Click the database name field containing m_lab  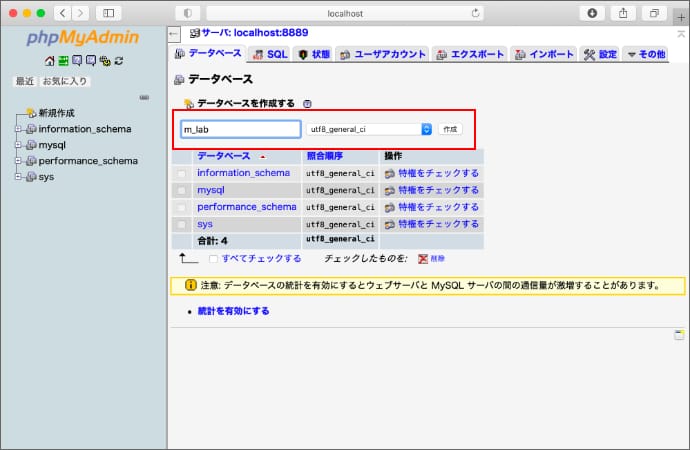click(x=240, y=129)
